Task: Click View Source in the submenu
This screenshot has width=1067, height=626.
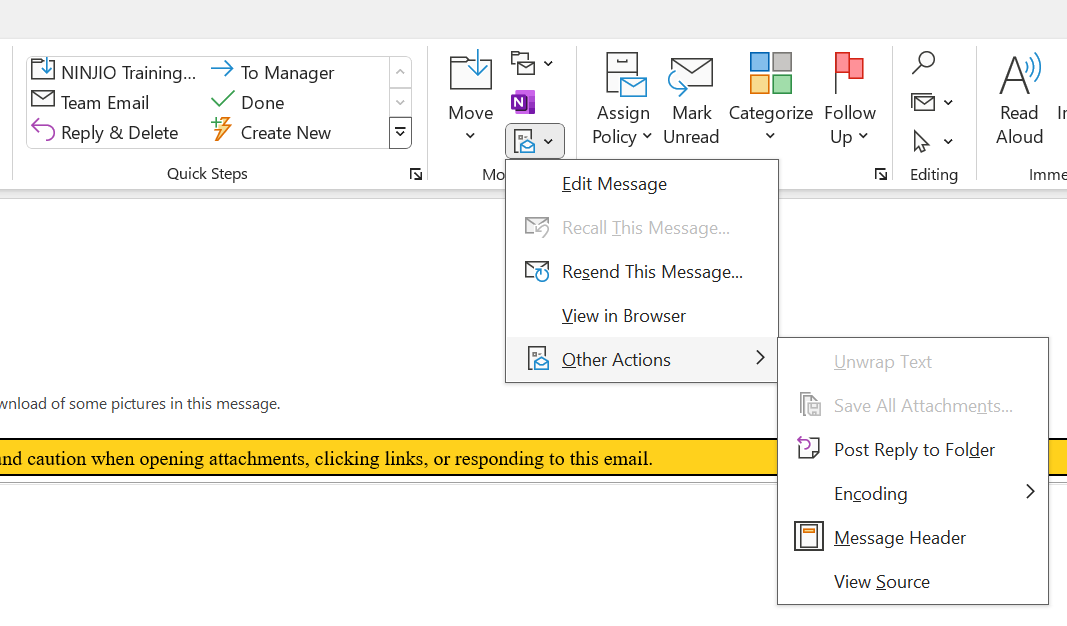Action: (x=881, y=582)
